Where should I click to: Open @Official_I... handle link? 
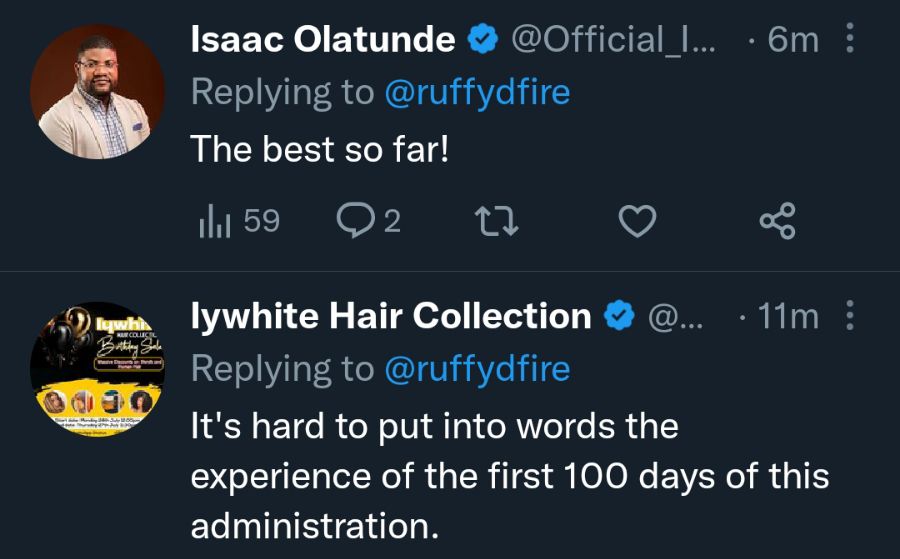pos(614,40)
